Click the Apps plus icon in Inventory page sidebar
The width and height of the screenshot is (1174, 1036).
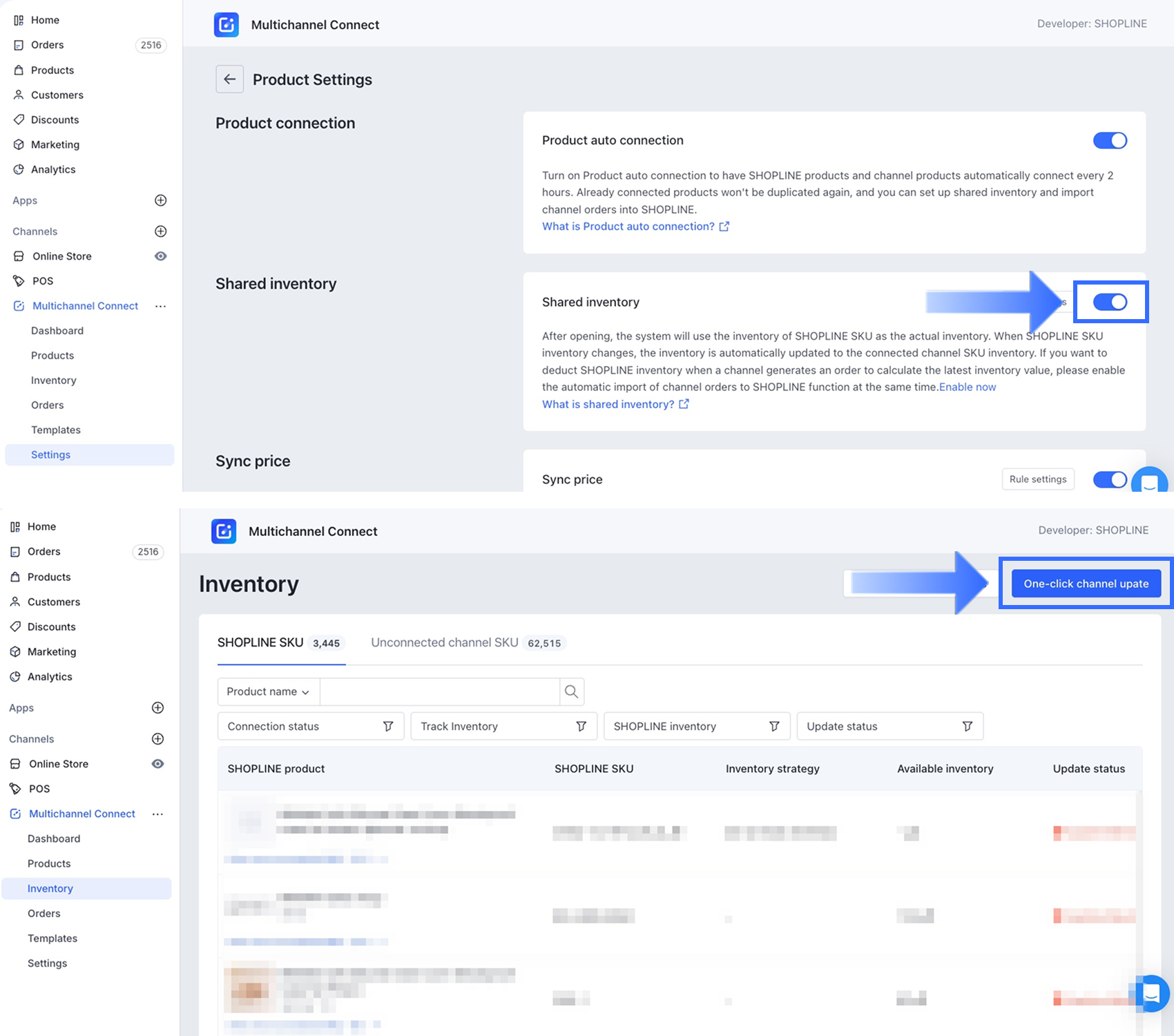pyautogui.click(x=158, y=708)
